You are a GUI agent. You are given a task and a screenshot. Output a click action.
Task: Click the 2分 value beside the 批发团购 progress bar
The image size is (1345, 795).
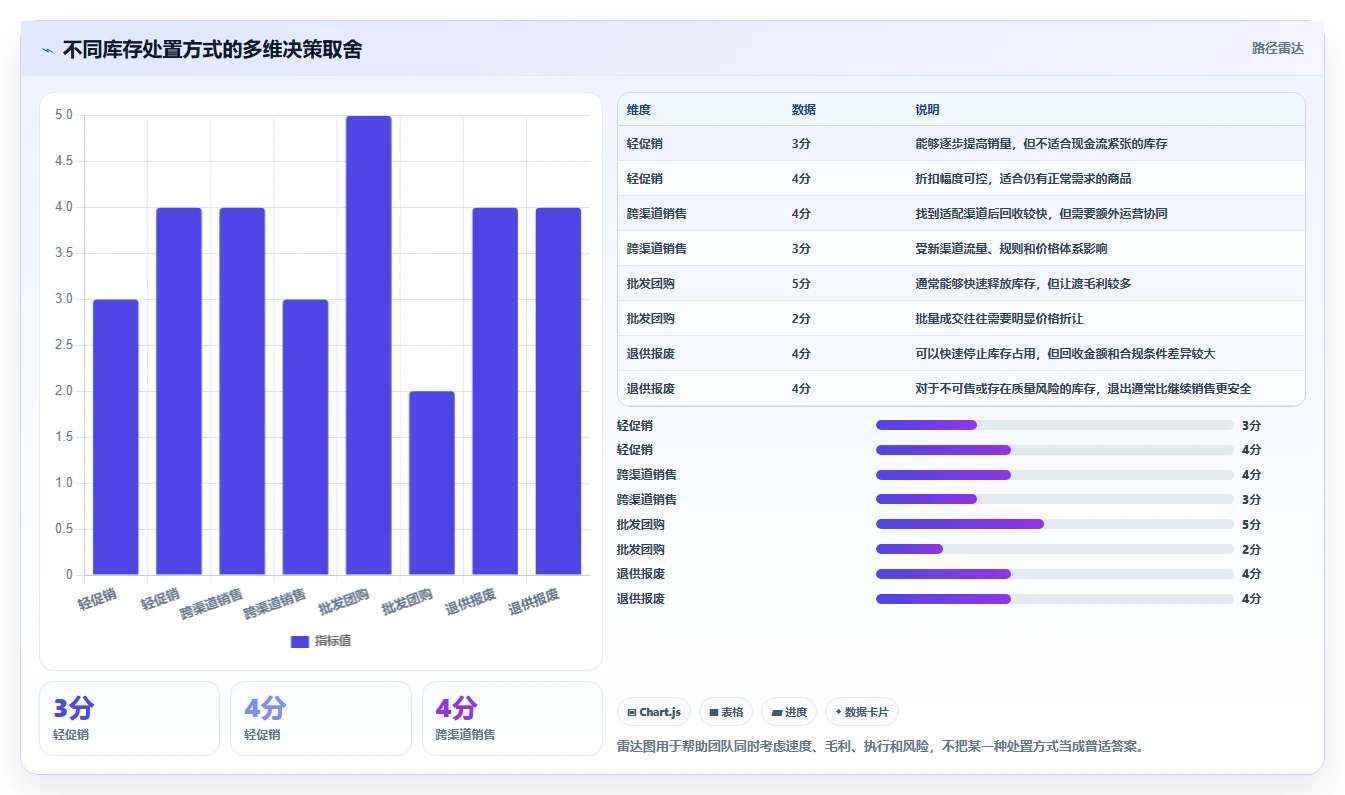[x=1251, y=550]
